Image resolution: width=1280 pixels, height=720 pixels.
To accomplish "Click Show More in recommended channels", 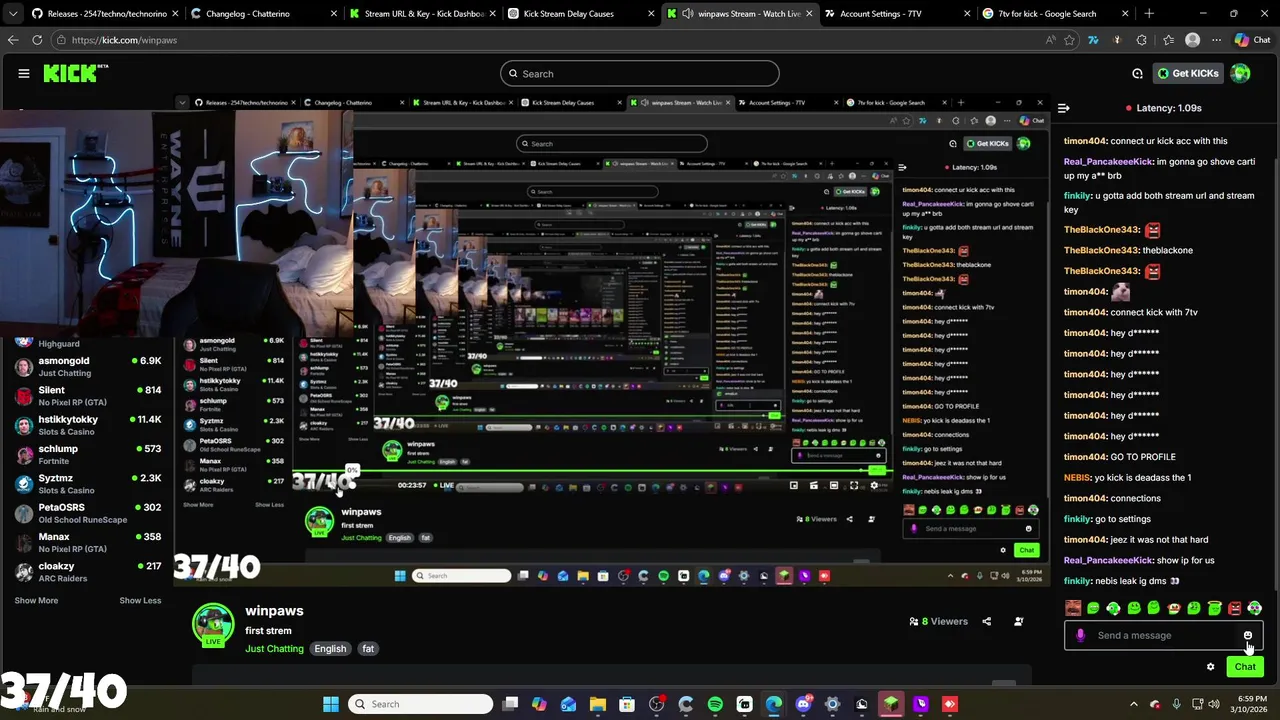I will [36, 601].
